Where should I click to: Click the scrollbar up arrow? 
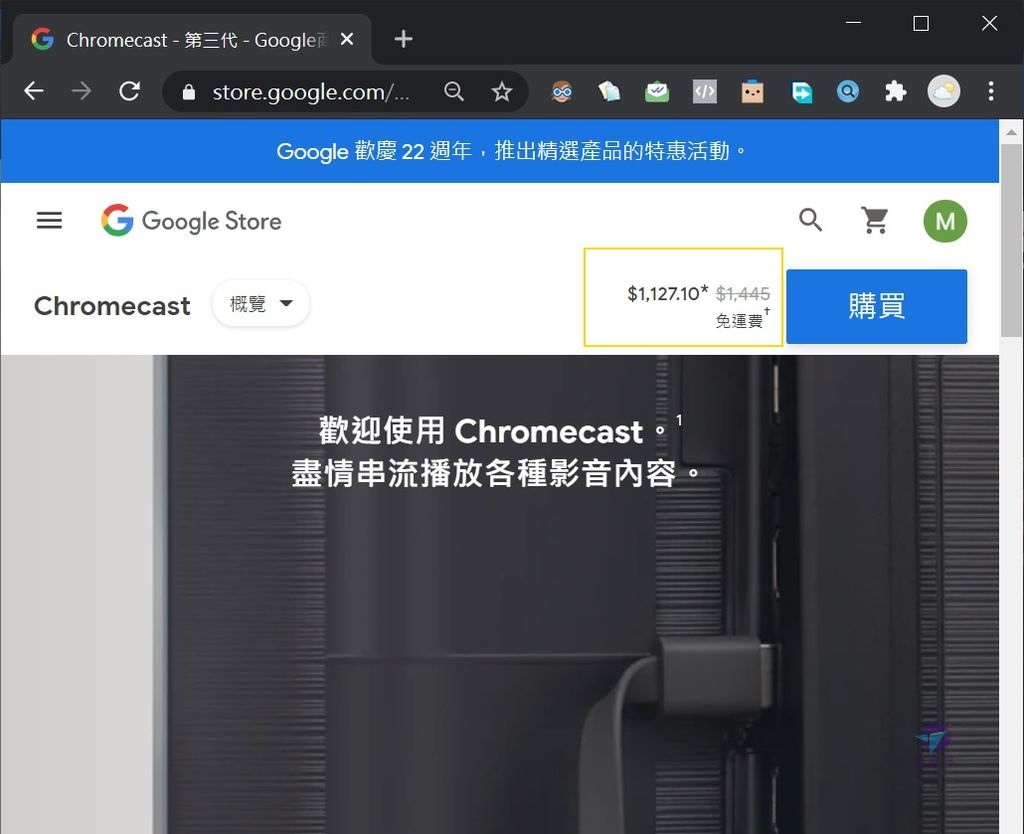pyautogui.click(x=1012, y=132)
